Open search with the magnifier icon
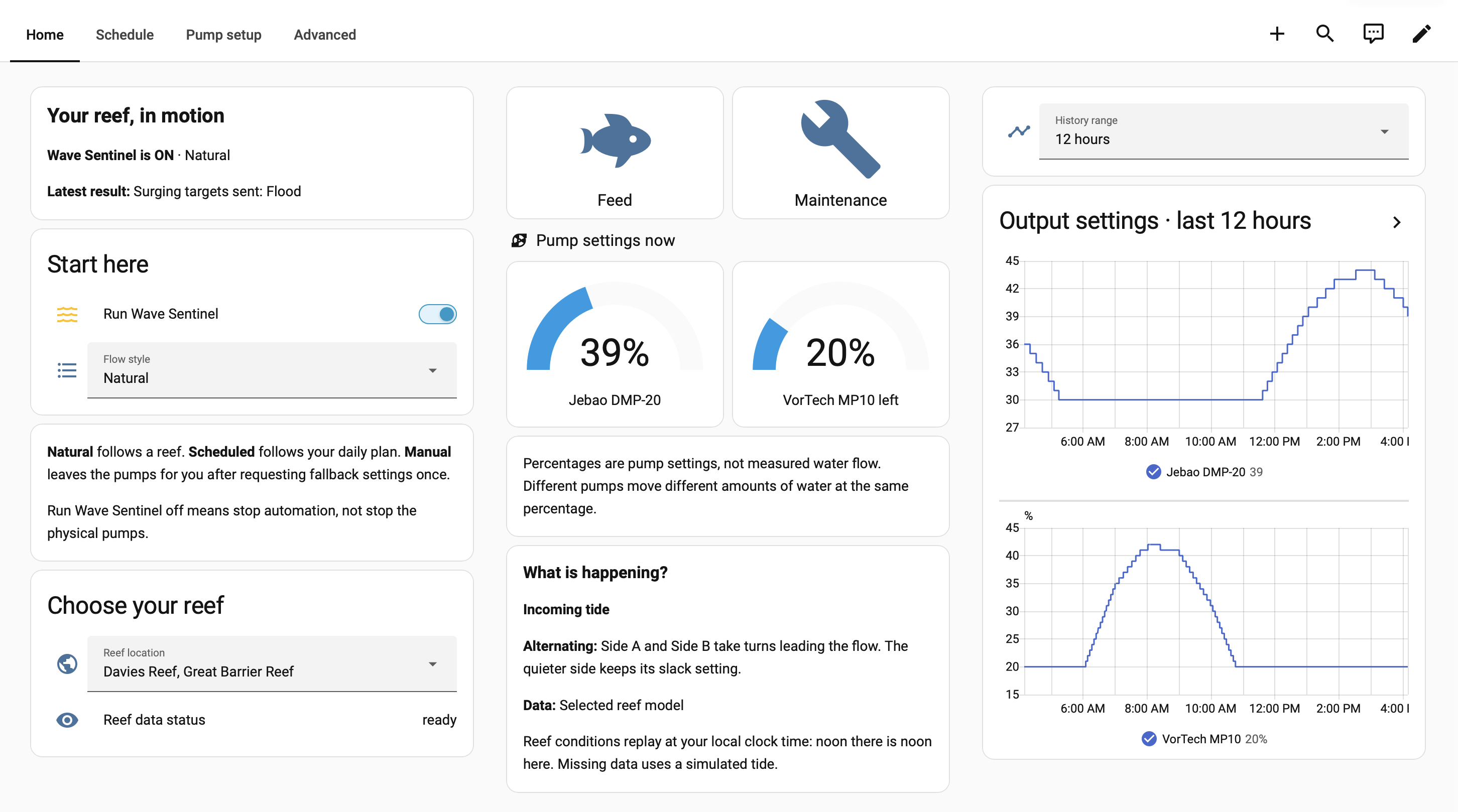Image resolution: width=1458 pixels, height=812 pixels. [1325, 34]
